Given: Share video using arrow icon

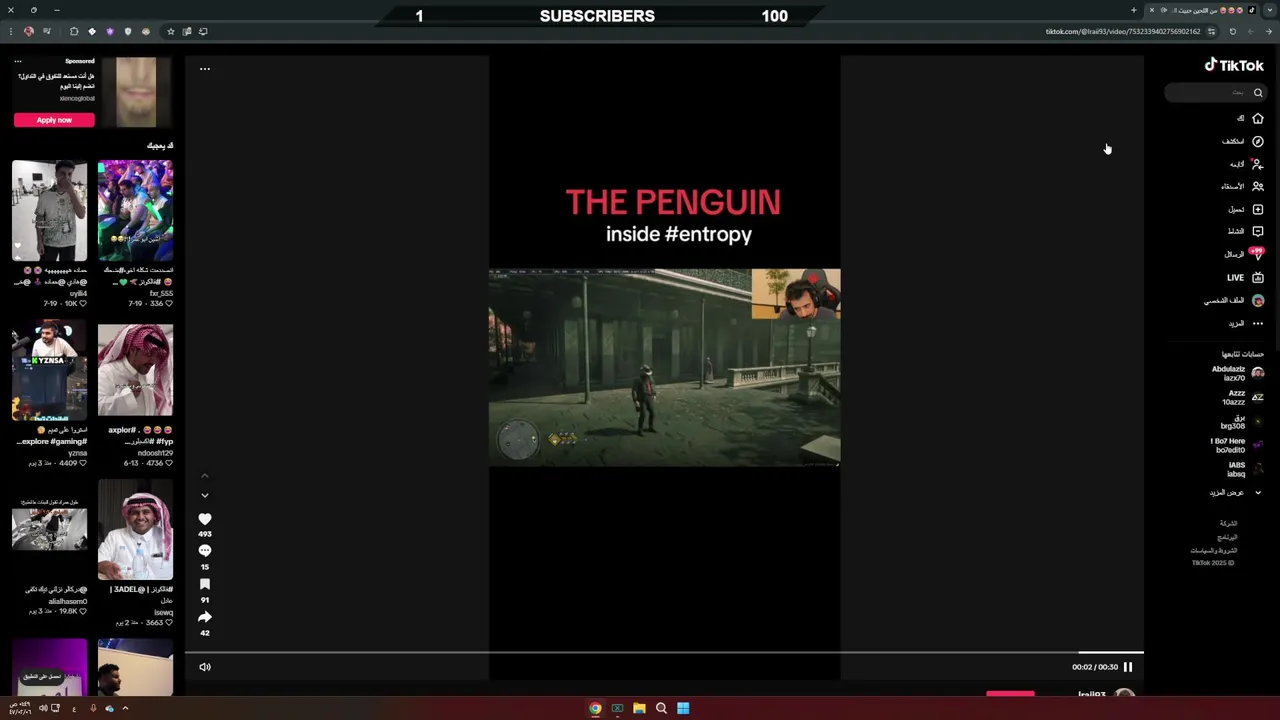Looking at the screenshot, I should click(x=205, y=617).
